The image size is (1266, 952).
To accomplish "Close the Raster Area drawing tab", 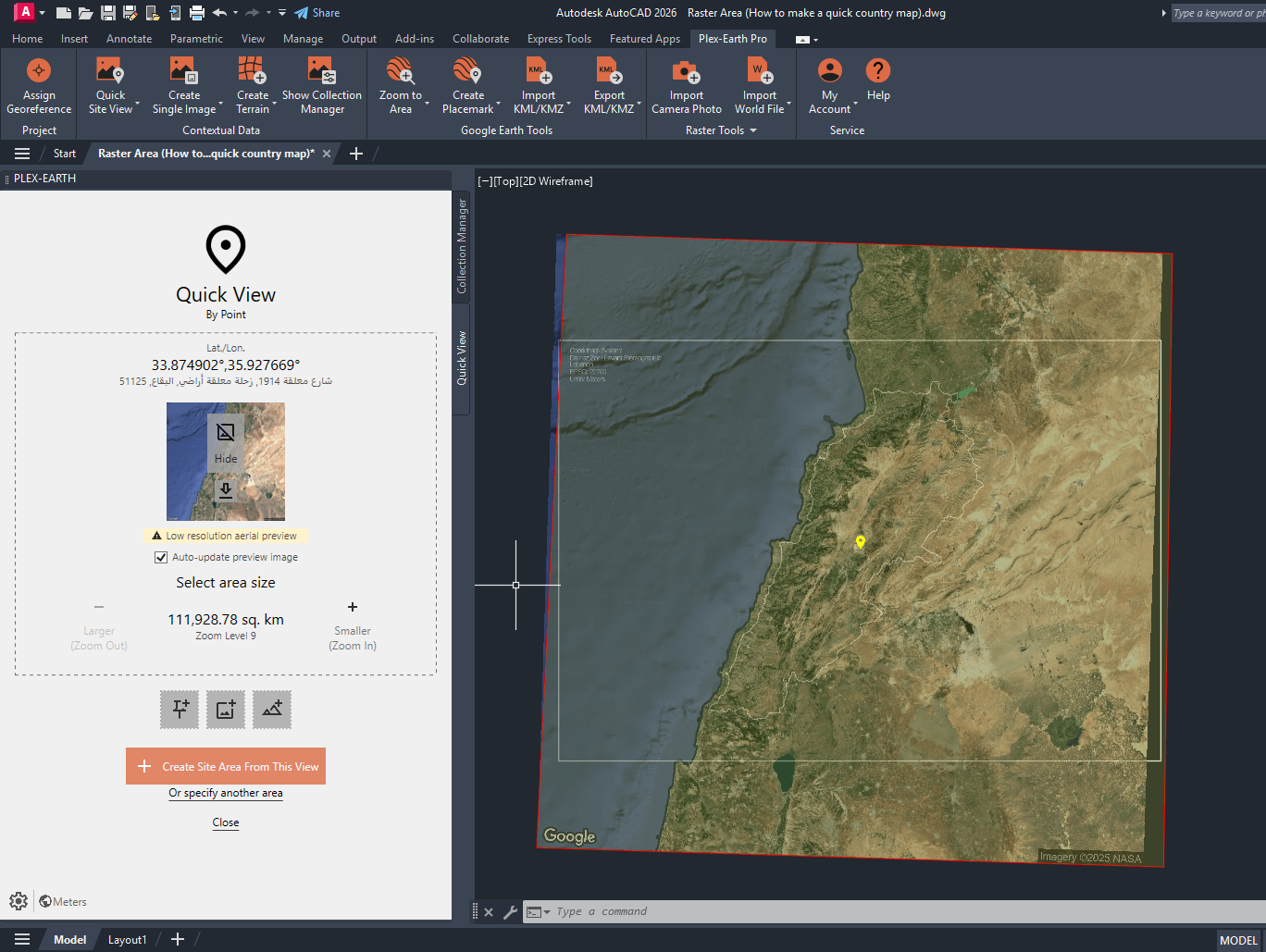I will [327, 154].
